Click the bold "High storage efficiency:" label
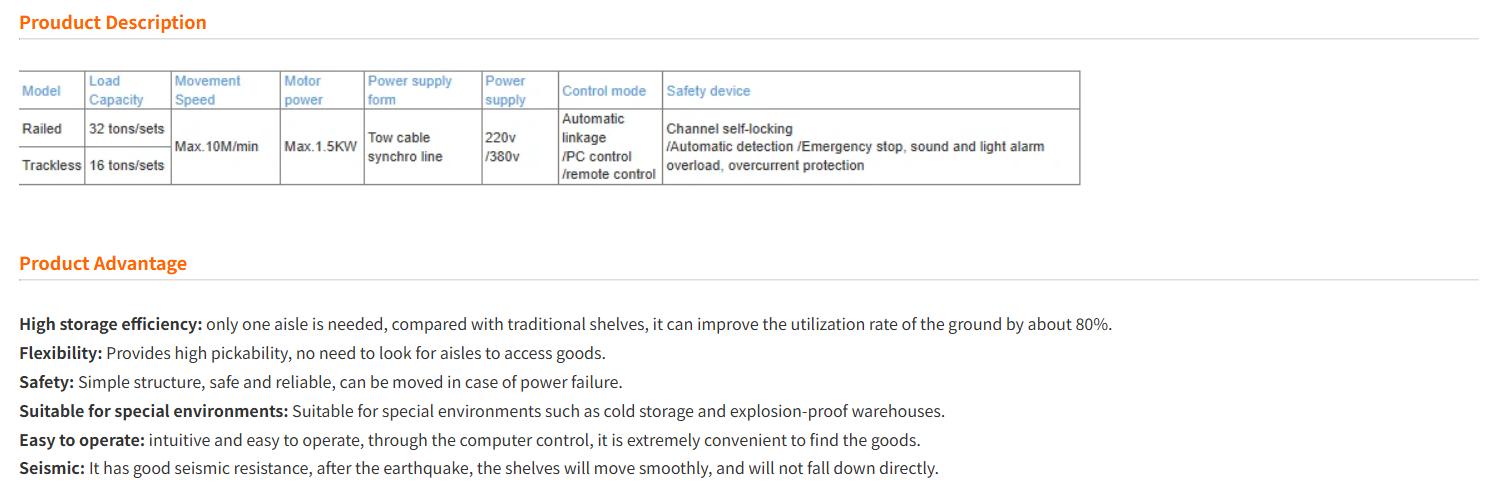Viewport: 1503px width, 500px height. [111, 324]
